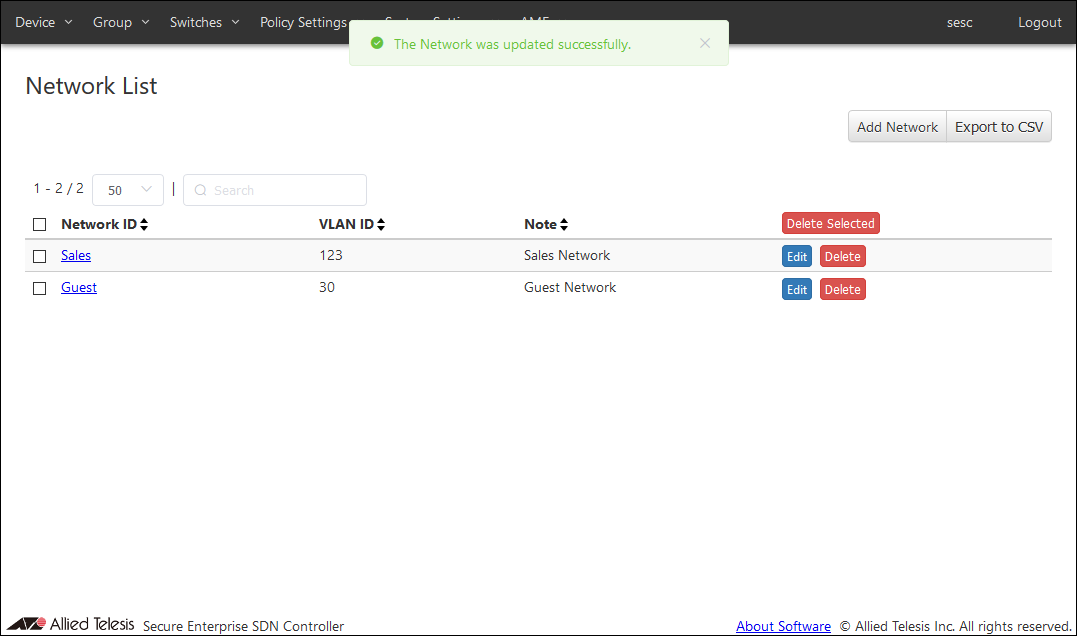This screenshot has width=1077, height=636.
Task: Open the About Software link
Action: (x=783, y=626)
